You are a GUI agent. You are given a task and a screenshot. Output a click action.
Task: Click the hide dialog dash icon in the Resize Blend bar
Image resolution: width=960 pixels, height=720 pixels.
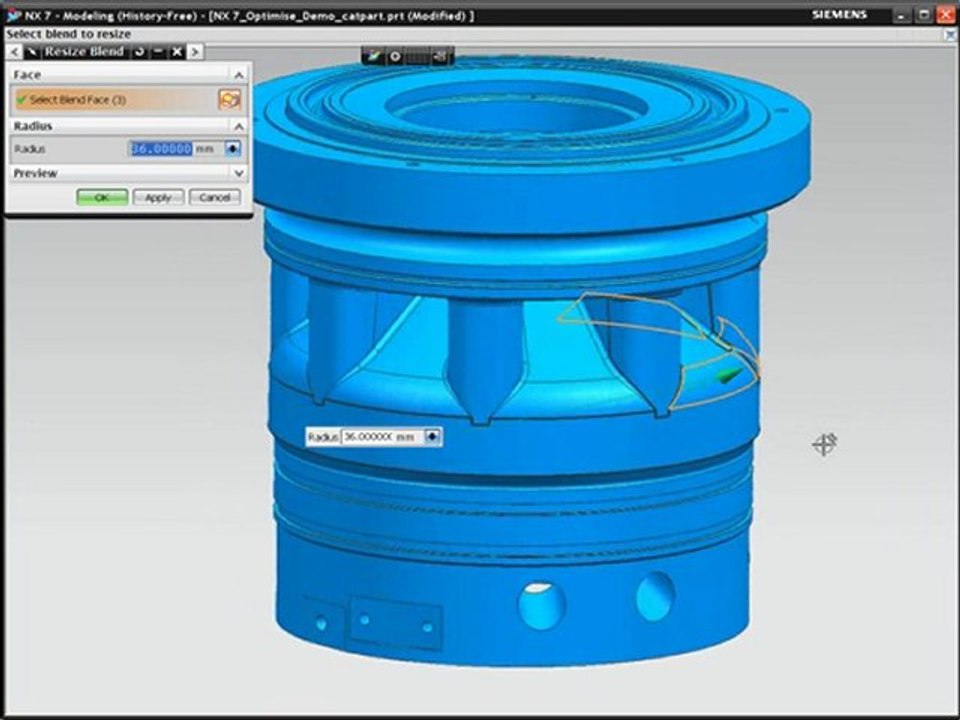(159, 51)
